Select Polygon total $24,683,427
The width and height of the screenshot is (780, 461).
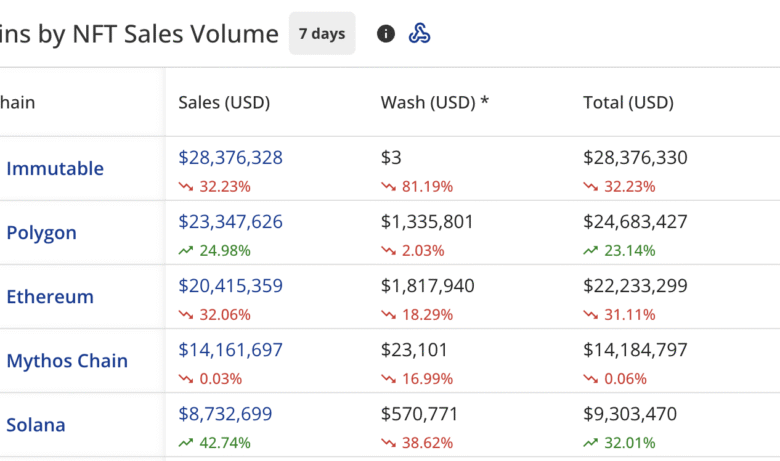pyautogui.click(x=635, y=222)
